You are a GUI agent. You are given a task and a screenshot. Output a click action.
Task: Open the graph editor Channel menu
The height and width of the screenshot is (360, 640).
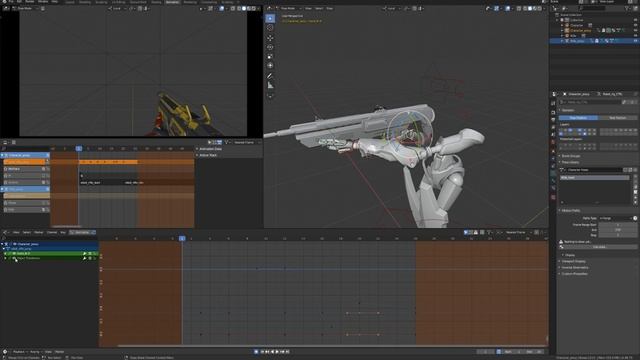tap(52, 232)
